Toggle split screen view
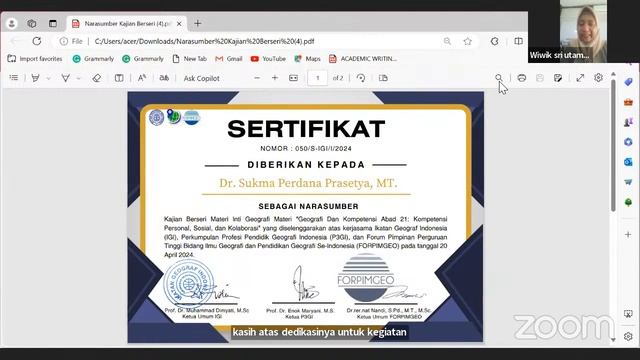Image resolution: width=640 pixels, height=360 pixels. point(518,41)
